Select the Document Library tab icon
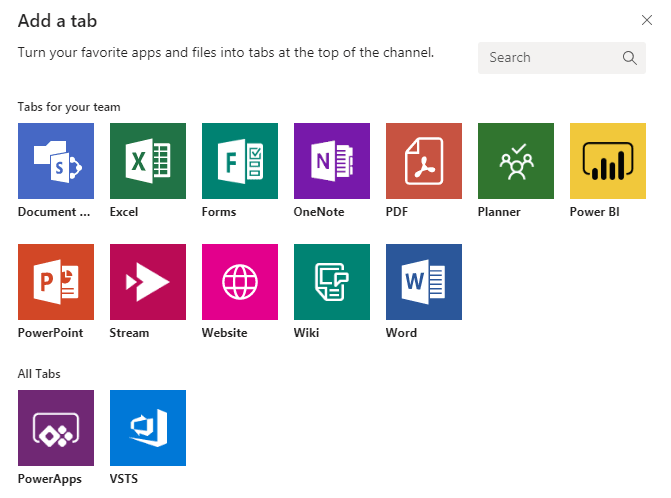671x498 pixels. (56, 161)
